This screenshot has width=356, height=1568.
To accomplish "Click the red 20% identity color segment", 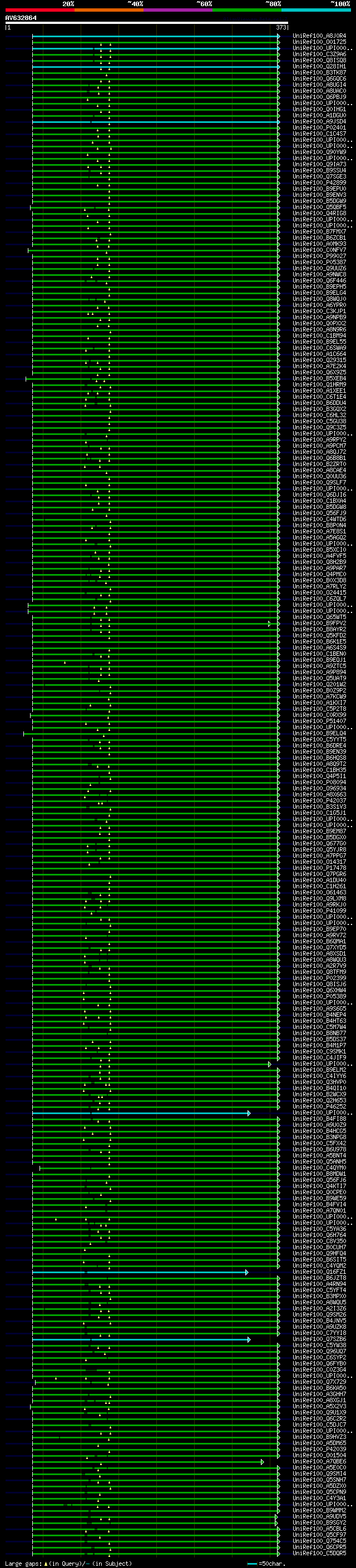I will pyautogui.click(x=40, y=10).
